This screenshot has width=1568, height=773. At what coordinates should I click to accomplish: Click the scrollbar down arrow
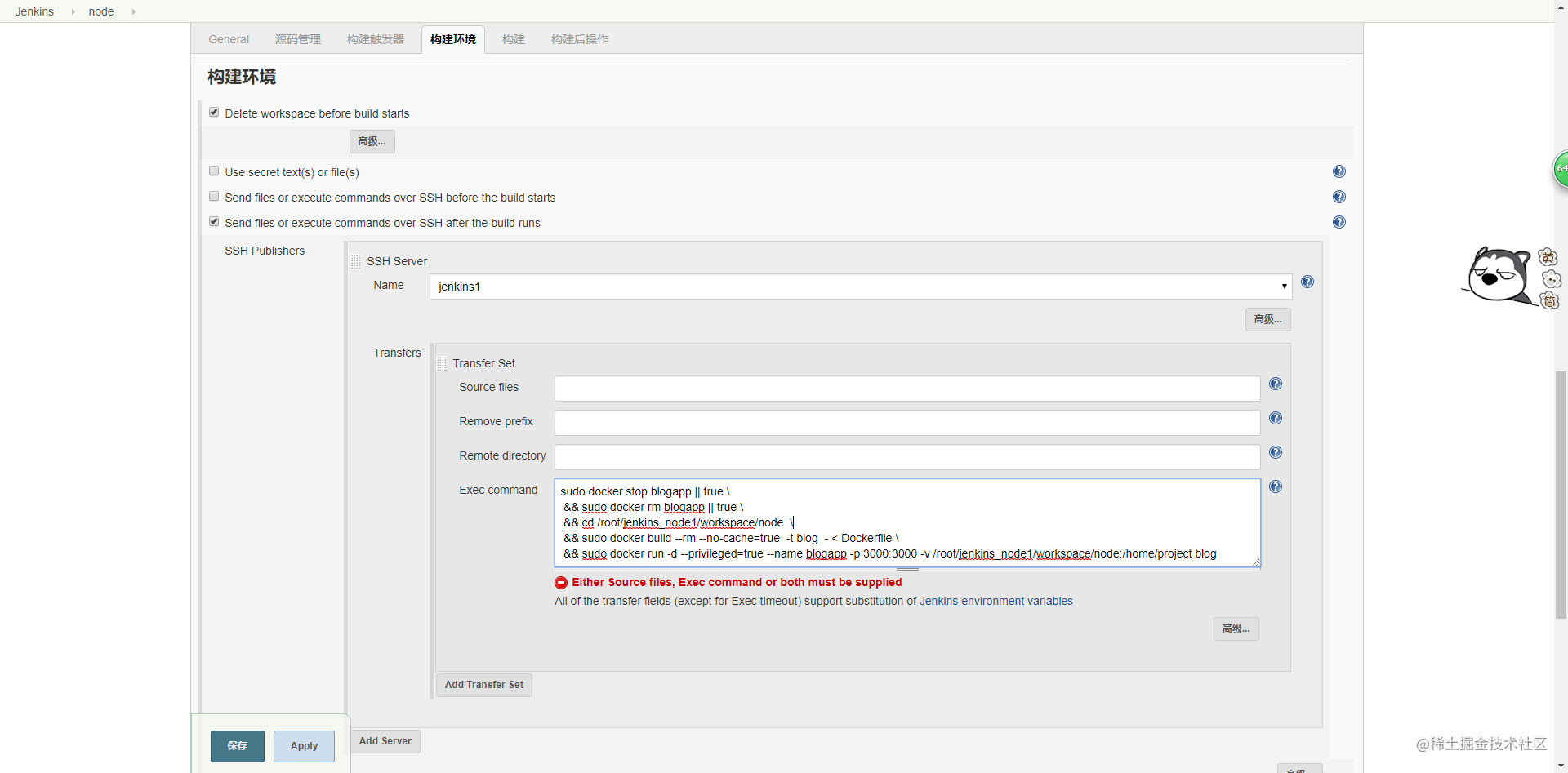tap(1561, 766)
